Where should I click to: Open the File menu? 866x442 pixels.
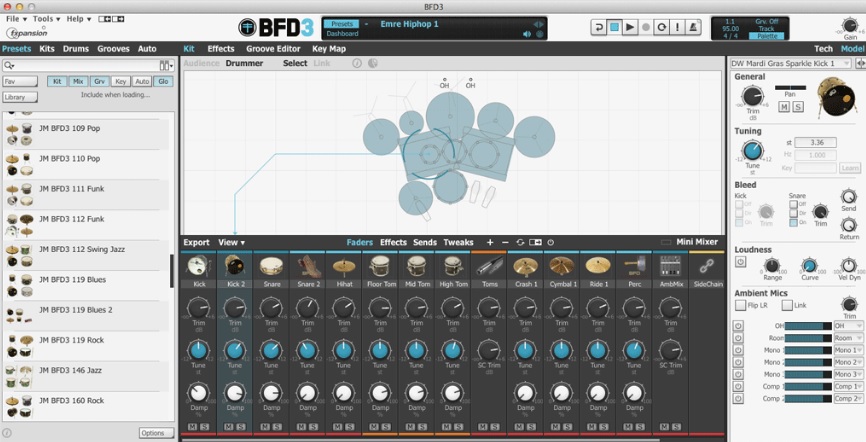pyautogui.click(x=15, y=19)
